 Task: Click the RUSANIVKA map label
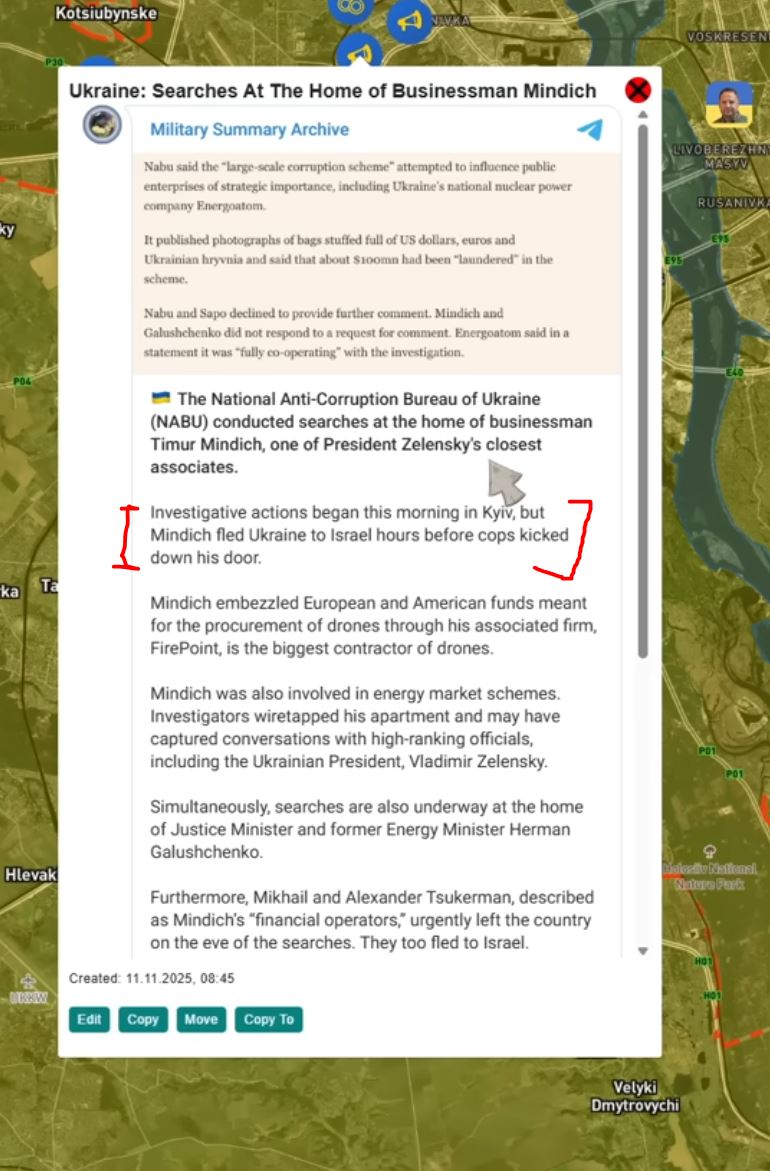point(733,202)
